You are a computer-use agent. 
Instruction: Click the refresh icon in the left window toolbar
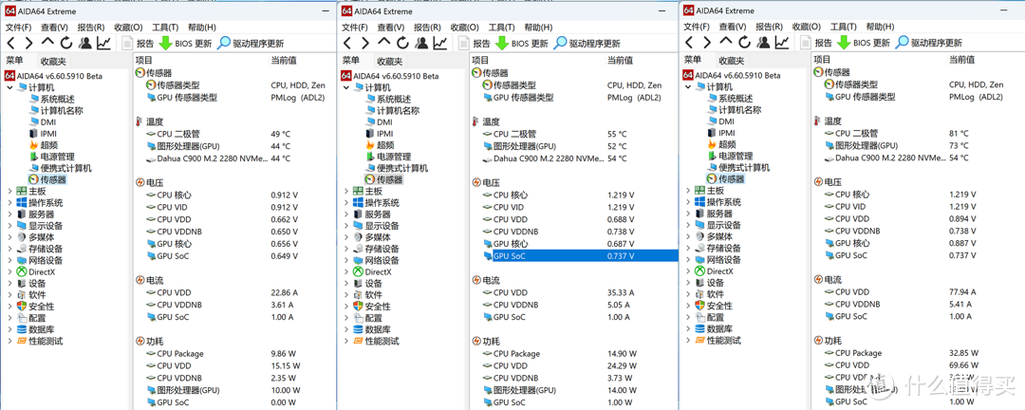pos(66,43)
